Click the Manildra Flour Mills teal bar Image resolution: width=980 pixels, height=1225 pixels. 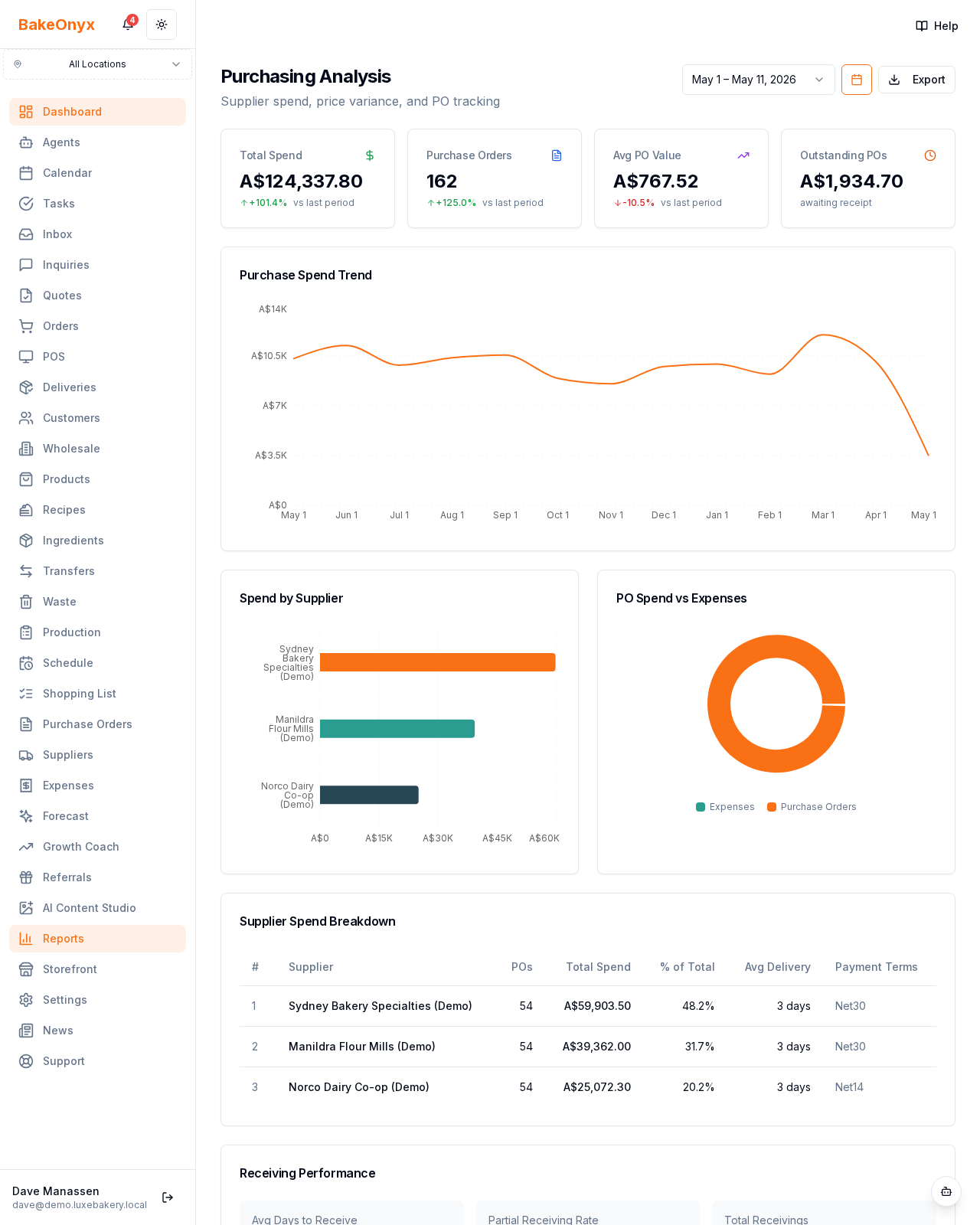(397, 729)
